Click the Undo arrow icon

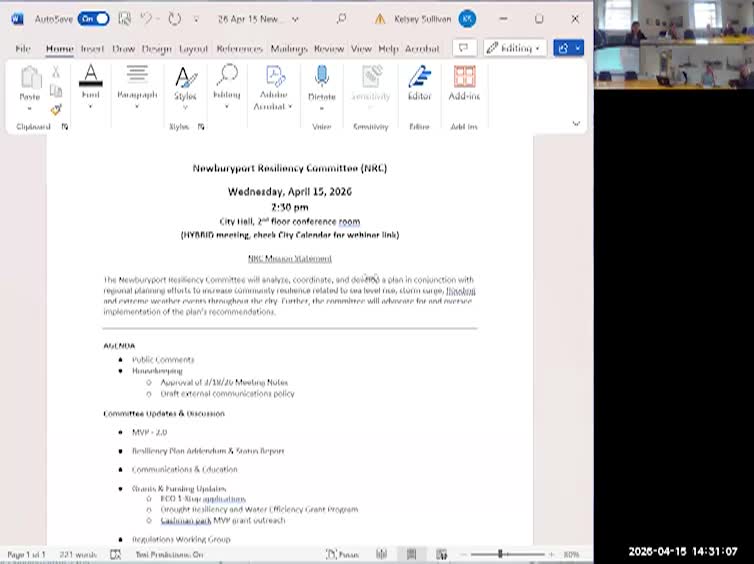[146, 19]
